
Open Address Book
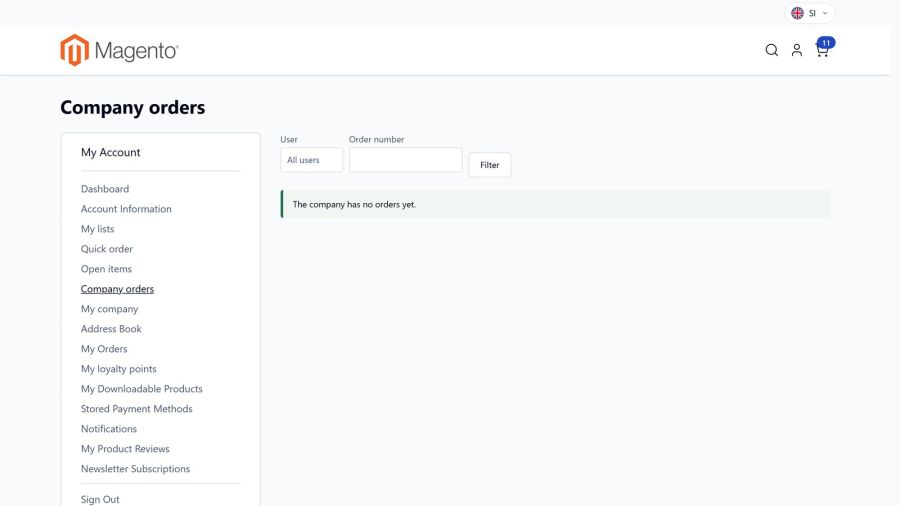111,329
